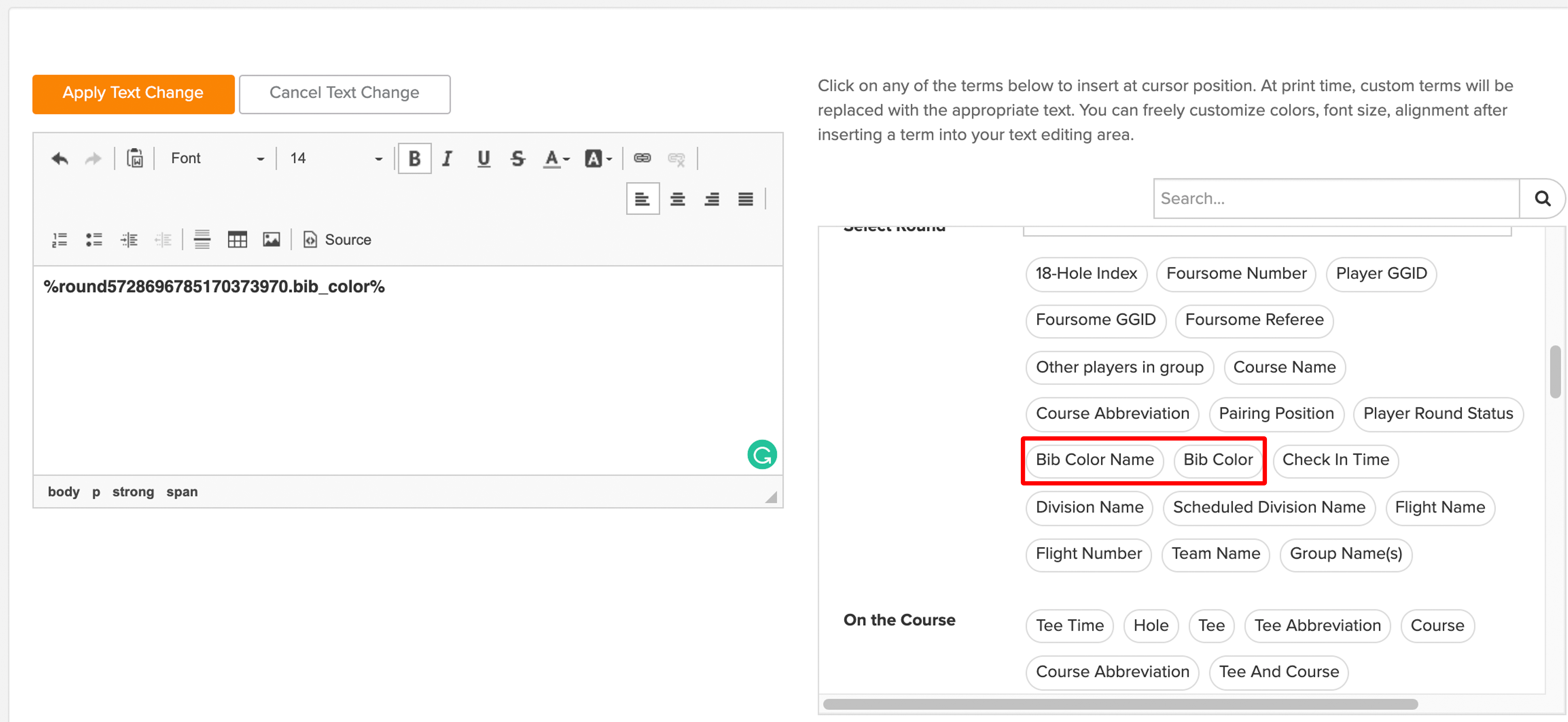Select the p element path
Viewport: 1568px width, 722px height.
click(96, 492)
